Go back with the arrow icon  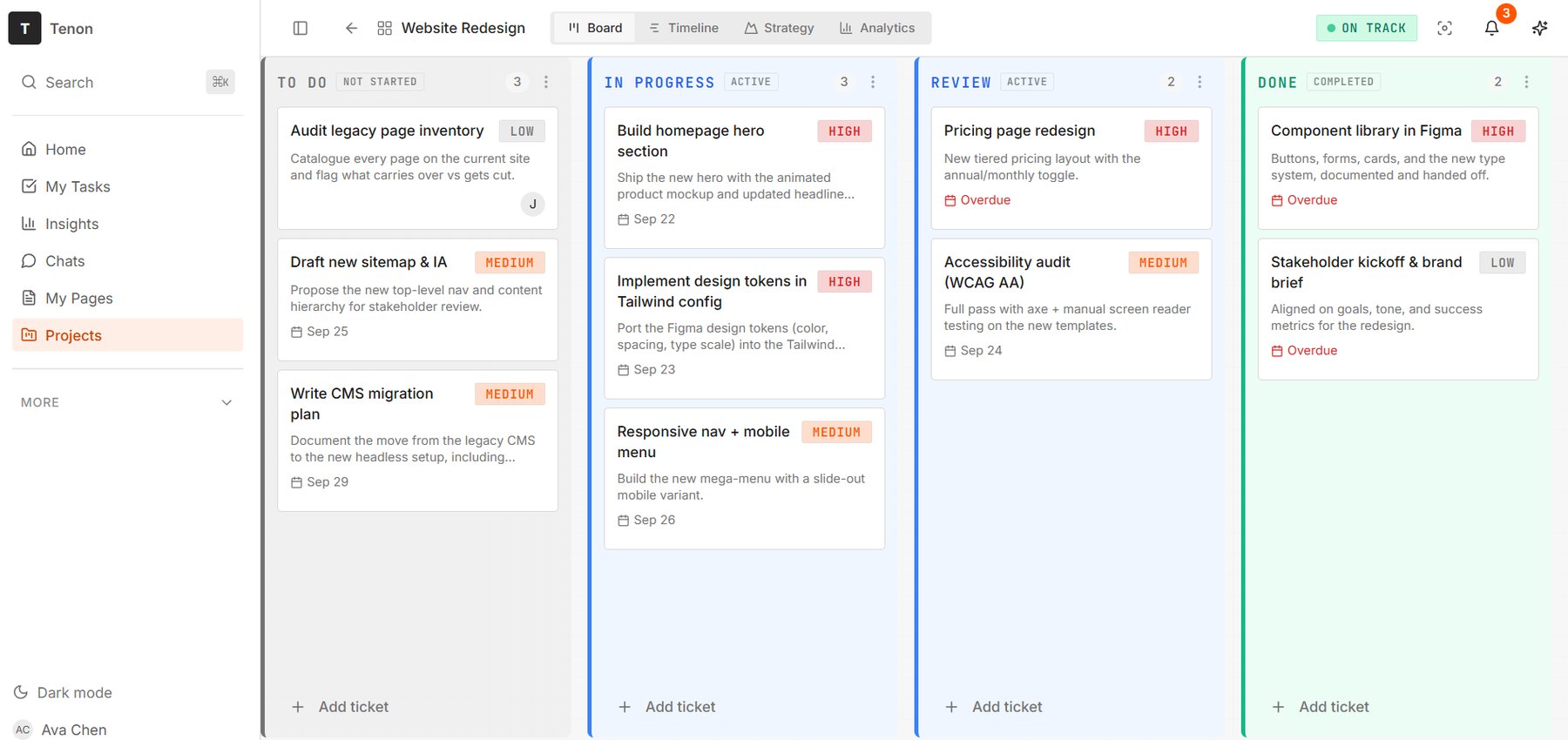(351, 28)
